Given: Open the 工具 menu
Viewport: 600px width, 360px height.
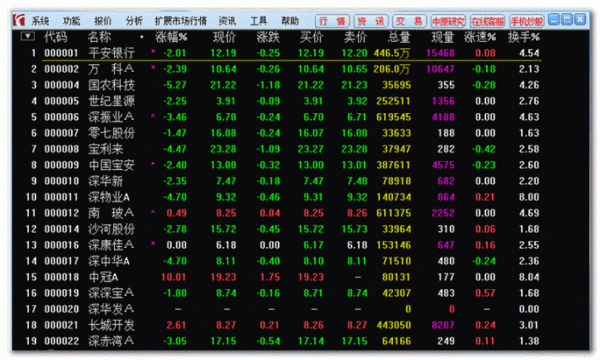Looking at the screenshot, I should 259,21.
